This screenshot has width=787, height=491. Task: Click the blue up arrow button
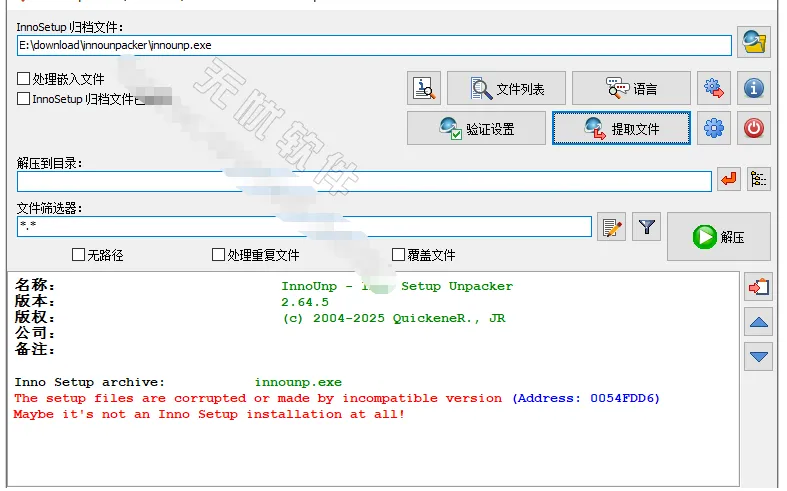(758, 322)
